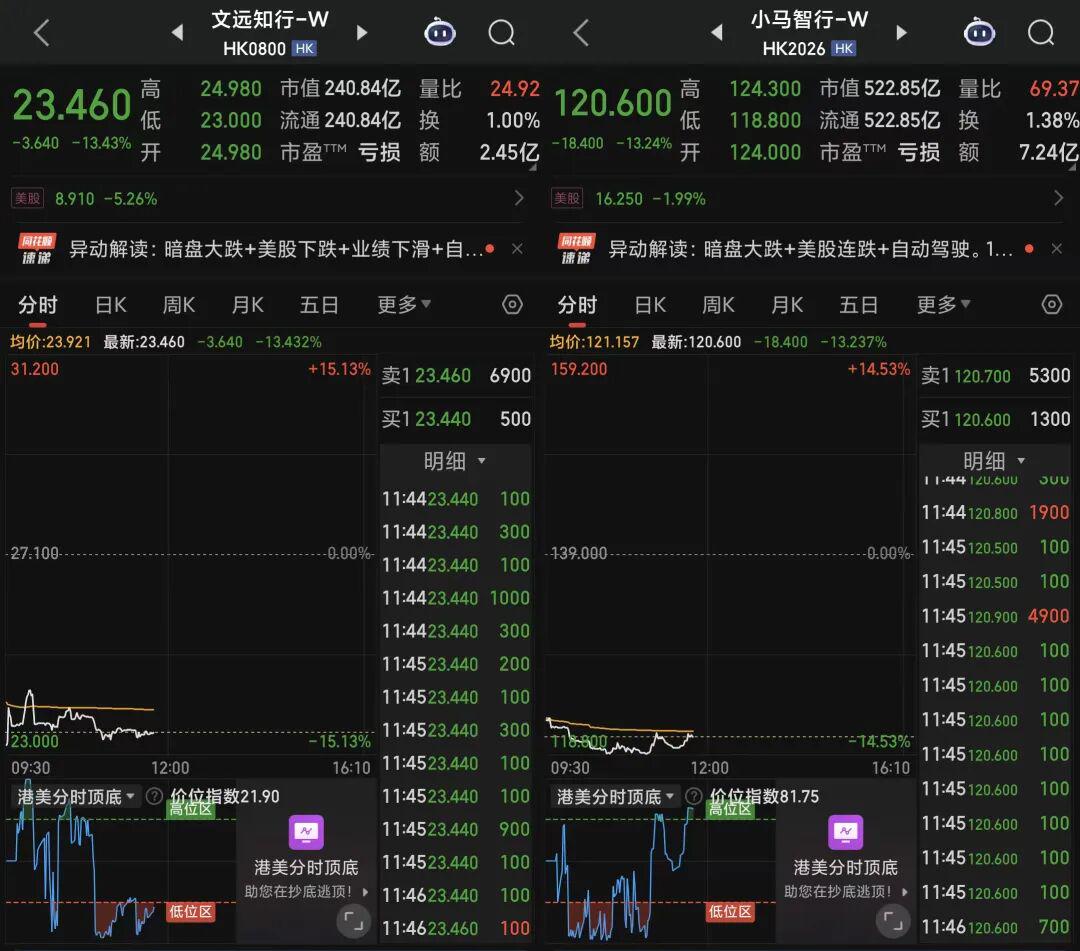Open left 港美分时顶底 indicator dropdown
Screen dimensions: 1080x951
pos(76,797)
